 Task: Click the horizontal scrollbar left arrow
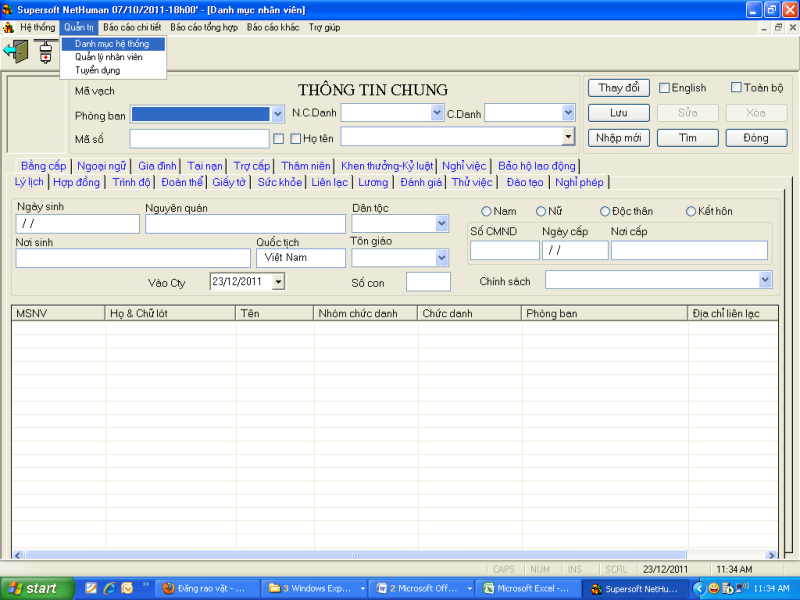(17, 555)
